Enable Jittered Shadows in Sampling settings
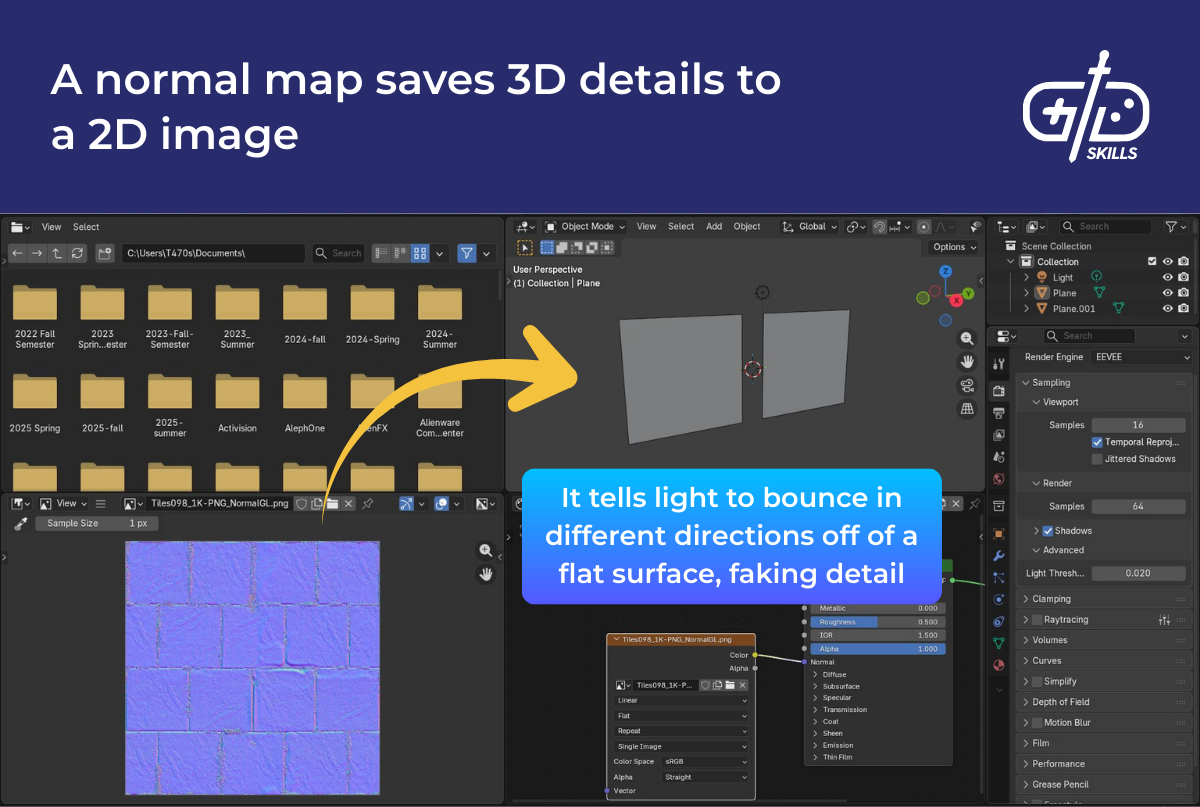 (x=1097, y=459)
